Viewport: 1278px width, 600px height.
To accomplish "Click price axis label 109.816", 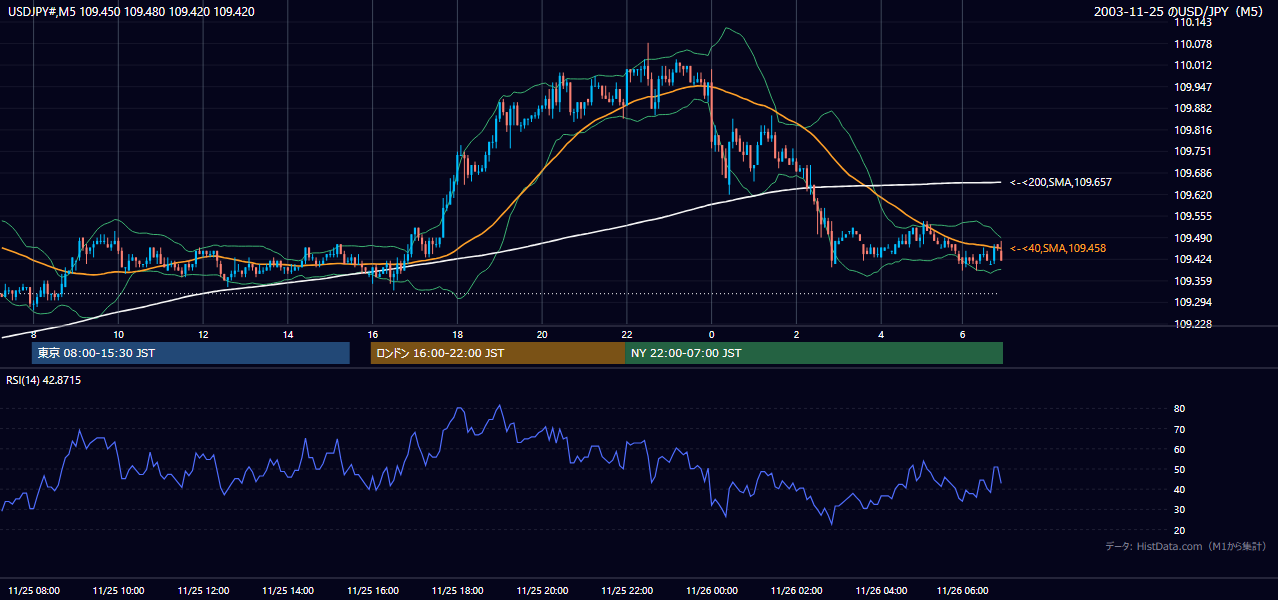I will 1192,130.
